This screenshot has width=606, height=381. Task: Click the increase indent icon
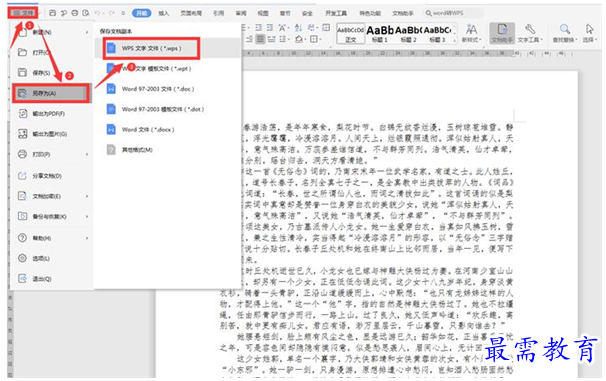click(x=270, y=28)
